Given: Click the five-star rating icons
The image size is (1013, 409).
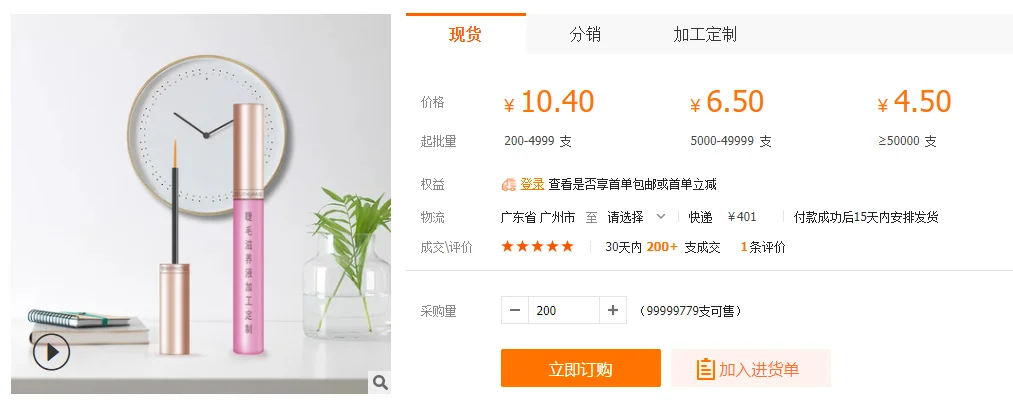Looking at the screenshot, I should point(538,246).
